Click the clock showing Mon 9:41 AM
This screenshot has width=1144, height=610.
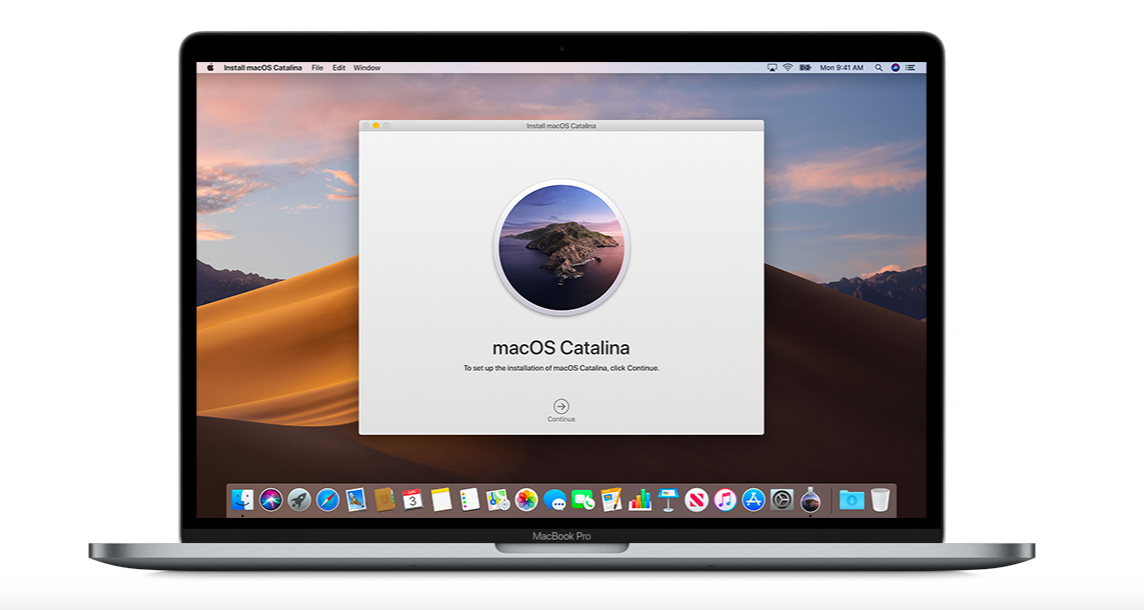(x=841, y=68)
